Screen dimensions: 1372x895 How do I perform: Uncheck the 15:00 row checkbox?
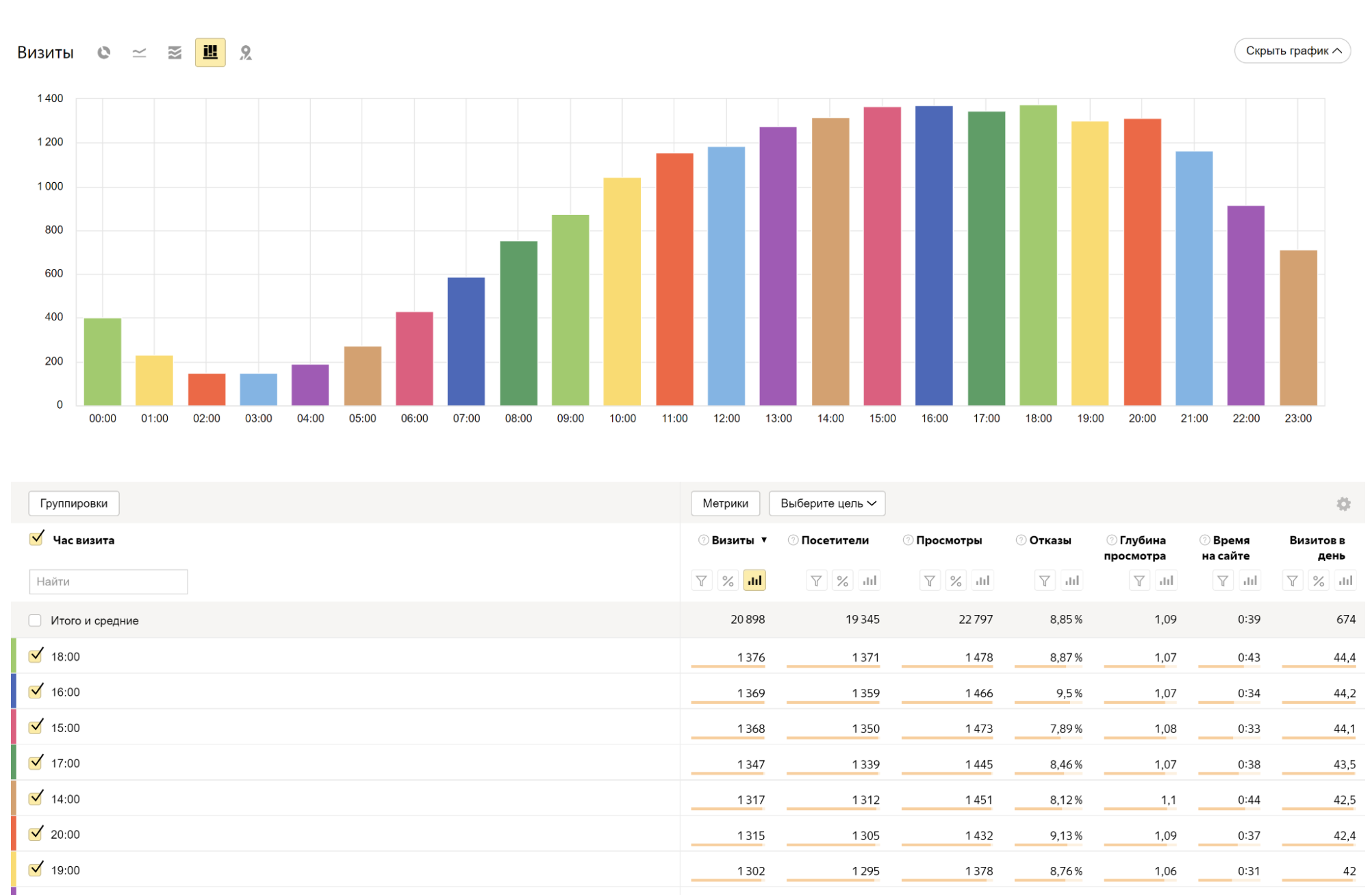pyautogui.click(x=36, y=727)
